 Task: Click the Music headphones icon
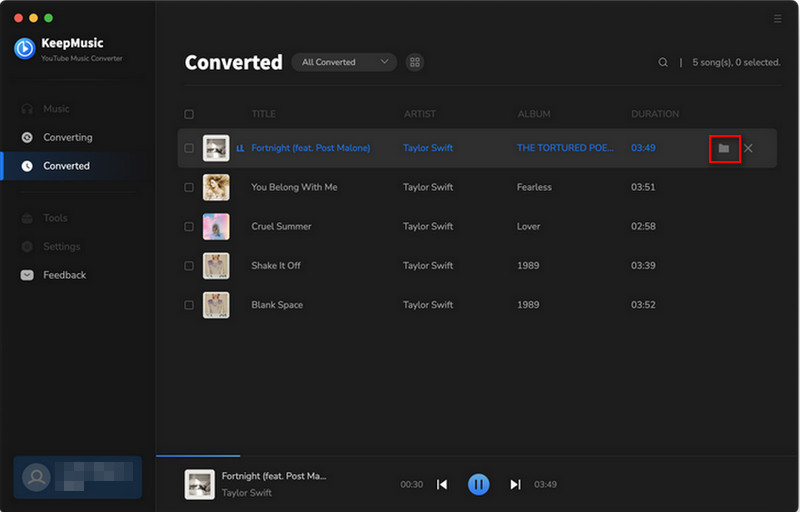tap(27, 109)
